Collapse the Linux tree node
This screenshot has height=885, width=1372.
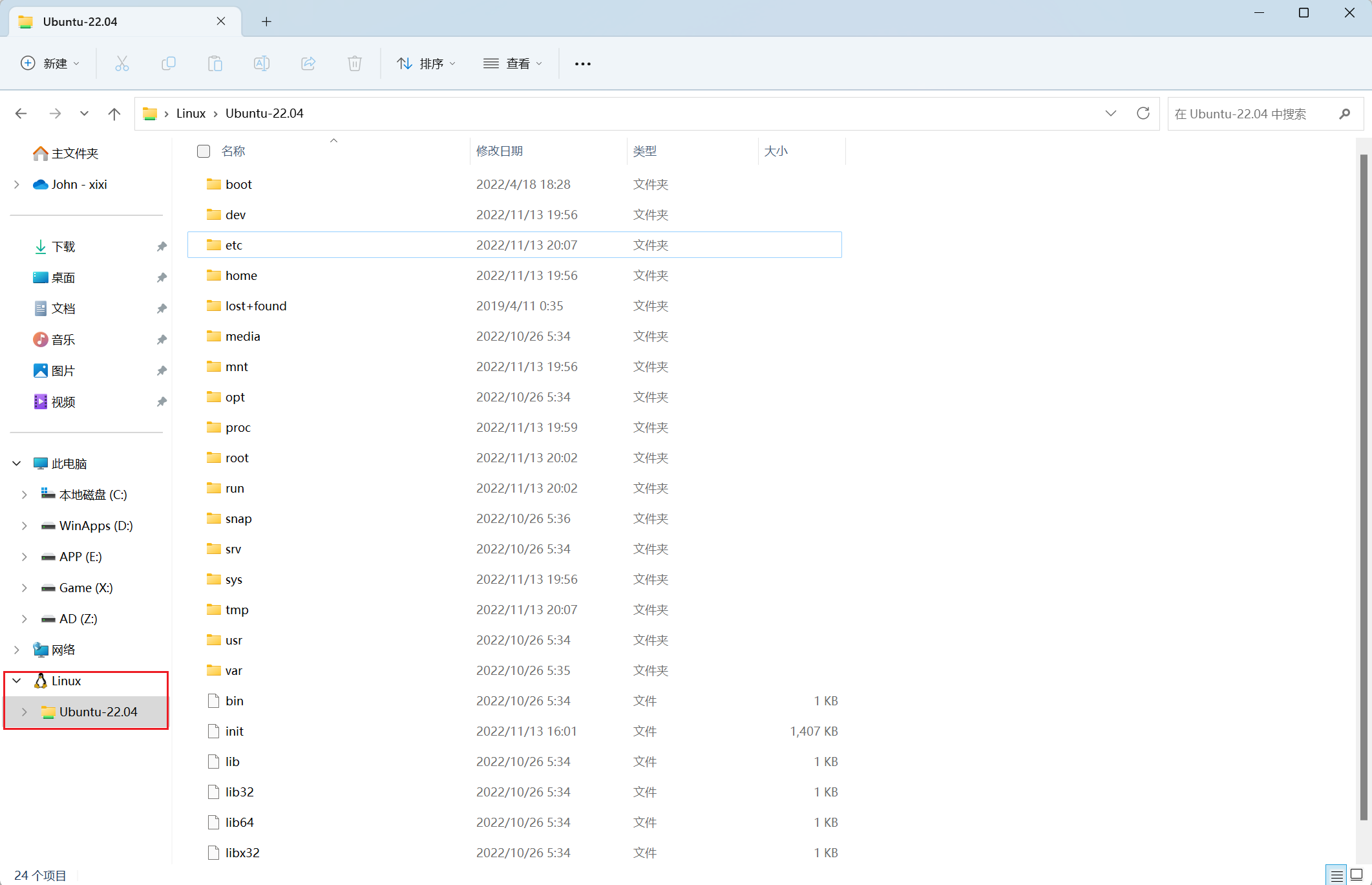click(17, 681)
